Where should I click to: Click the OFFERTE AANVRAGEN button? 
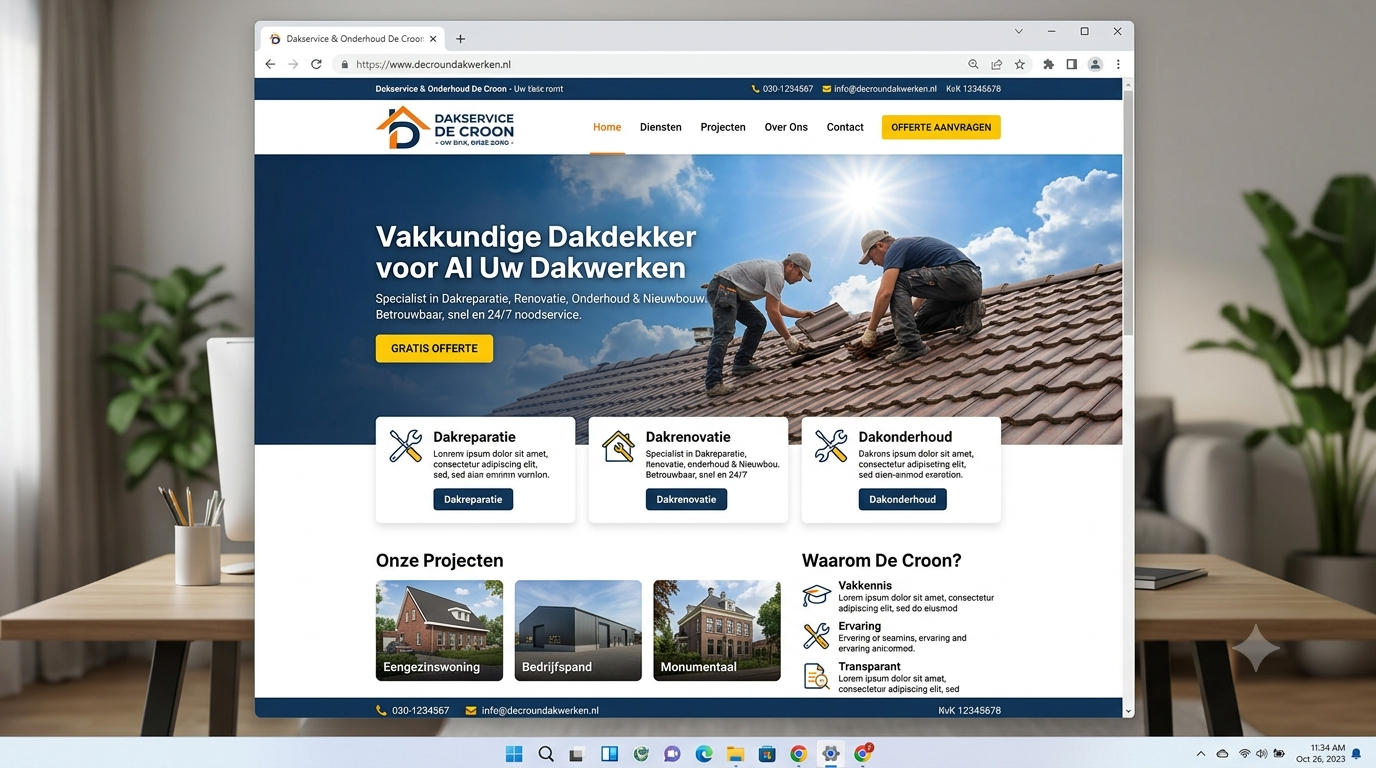941,127
